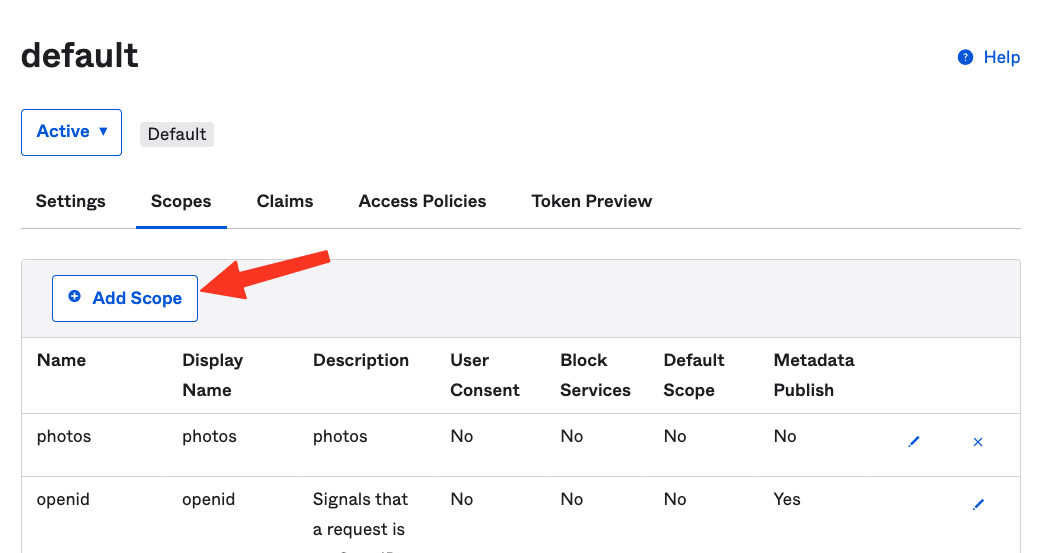This screenshot has width=1045, height=553.
Task: Select the openid name cell in second row
Action: (63, 499)
